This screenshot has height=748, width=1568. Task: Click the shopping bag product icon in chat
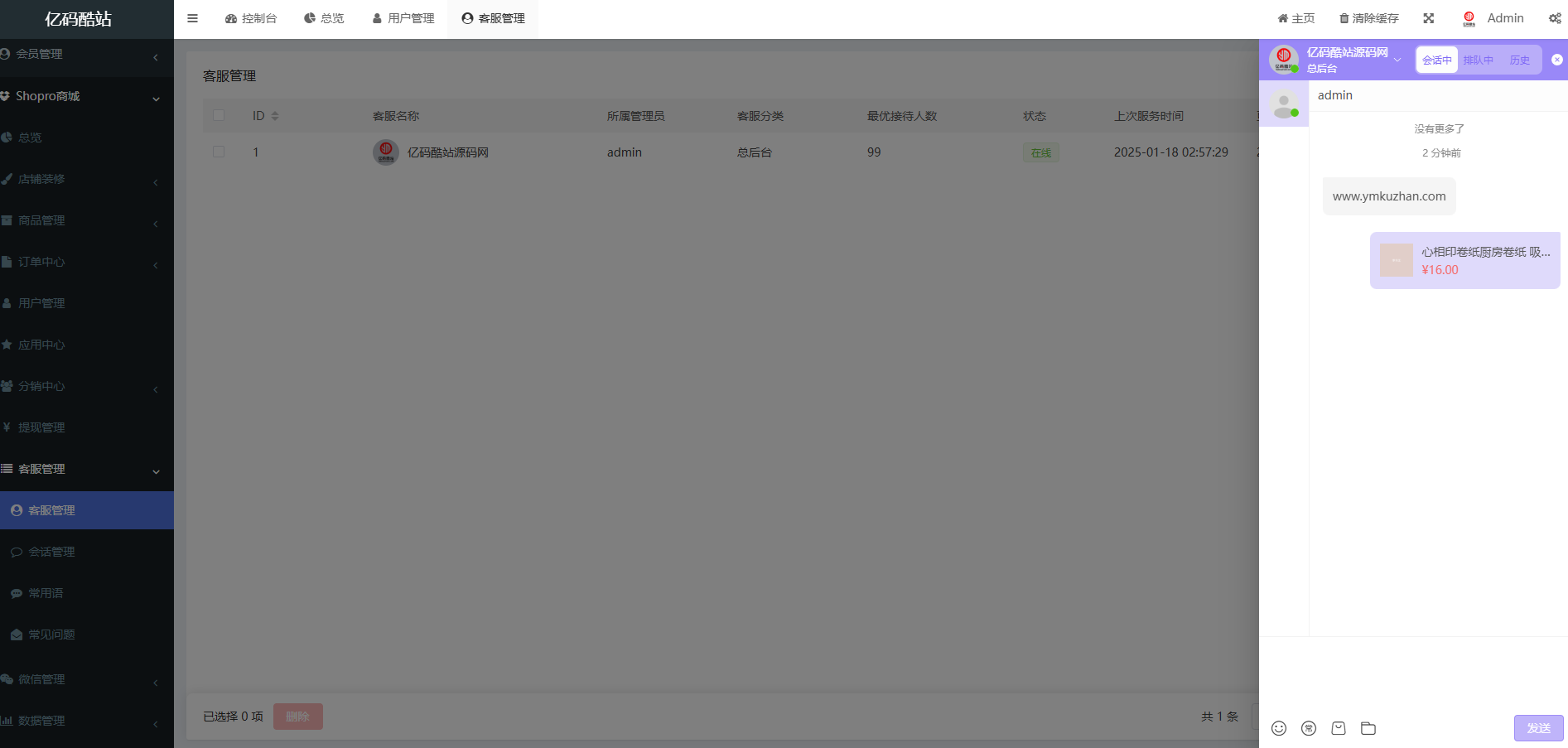(x=1339, y=728)
